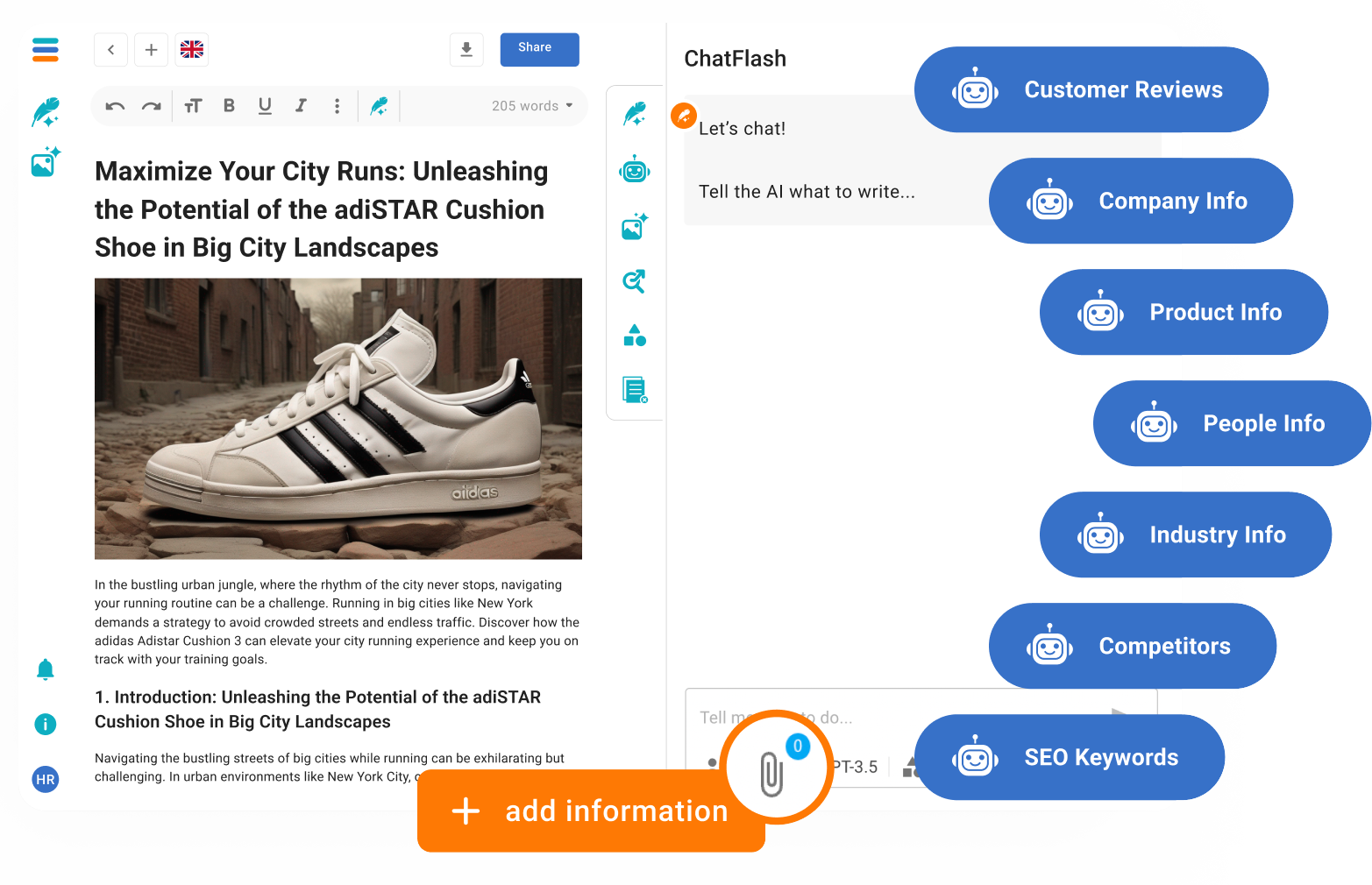The width and height of the screenshot is (1372, 885).
Task: Click the download document icon
Action: [466, 50]
